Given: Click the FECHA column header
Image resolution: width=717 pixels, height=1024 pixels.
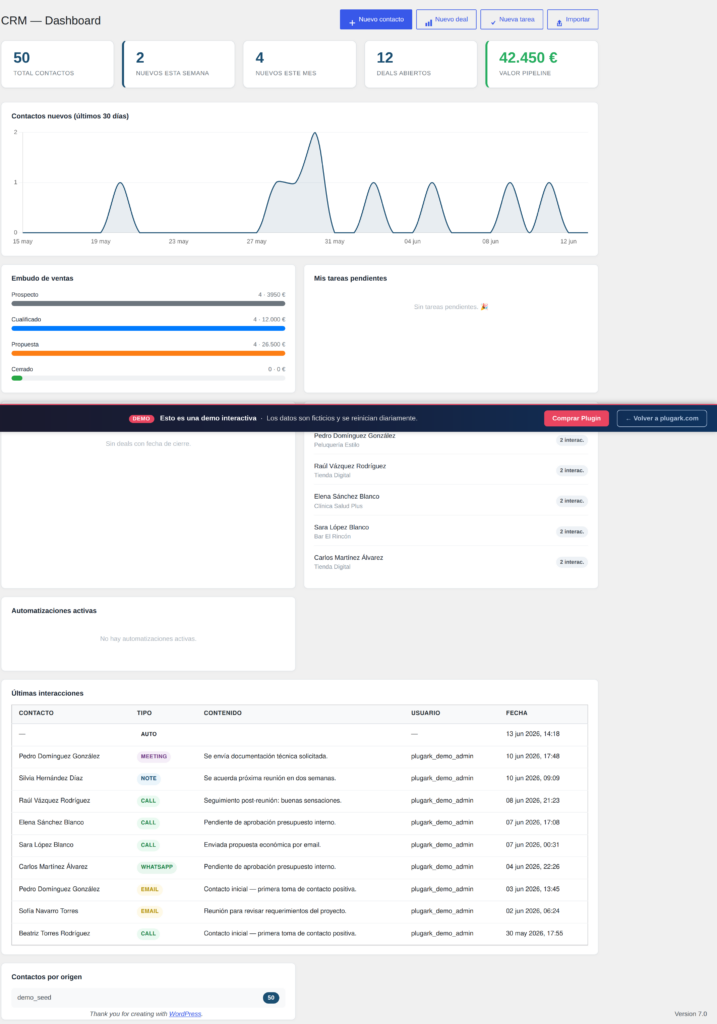Looking at the screenshot, I should [x=517, y=713].
